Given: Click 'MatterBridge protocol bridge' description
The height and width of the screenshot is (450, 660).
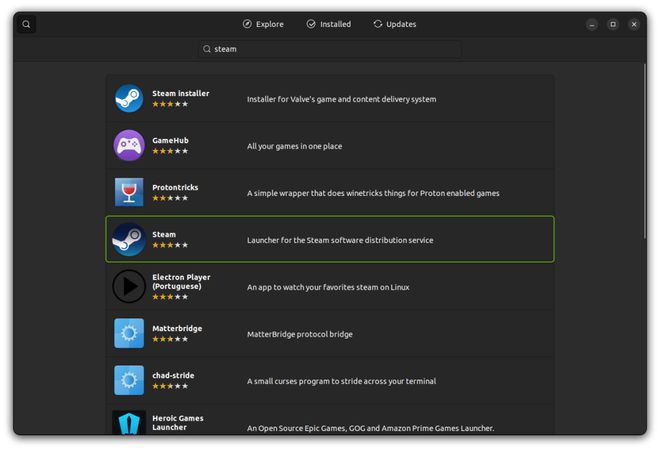Looking at the screenshot, I should (x=300, y=334).
